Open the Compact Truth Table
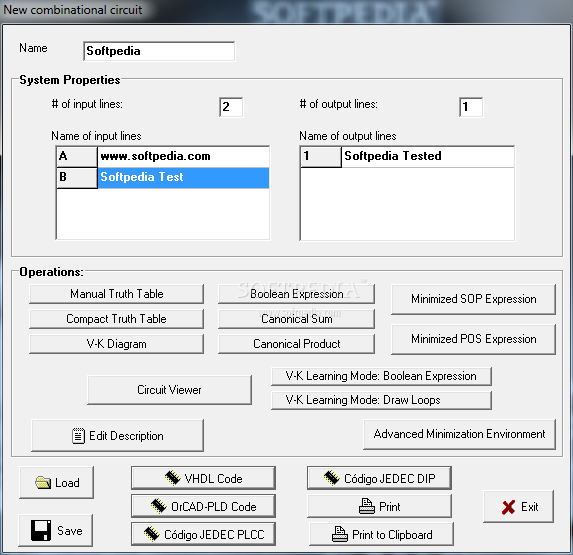This screenshot has width=573, height=555. 116,319
